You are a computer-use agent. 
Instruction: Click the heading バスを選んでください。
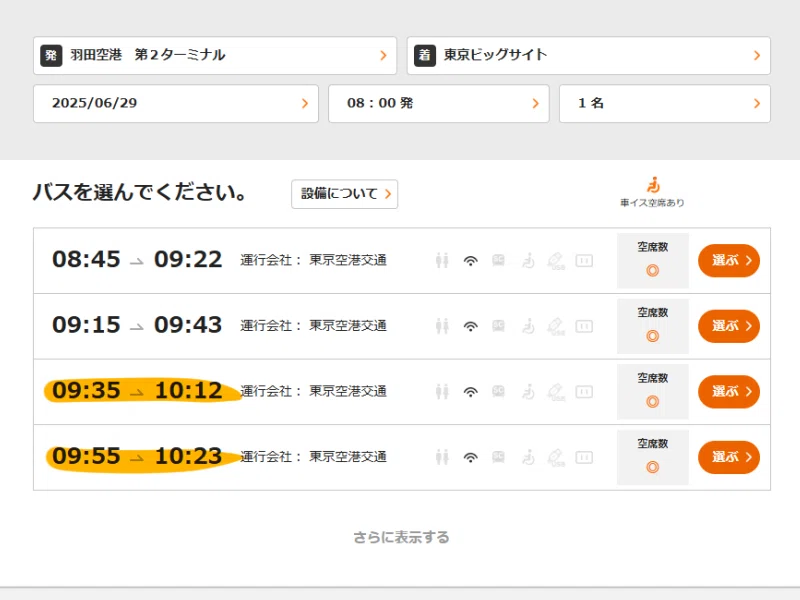(140, 192)
